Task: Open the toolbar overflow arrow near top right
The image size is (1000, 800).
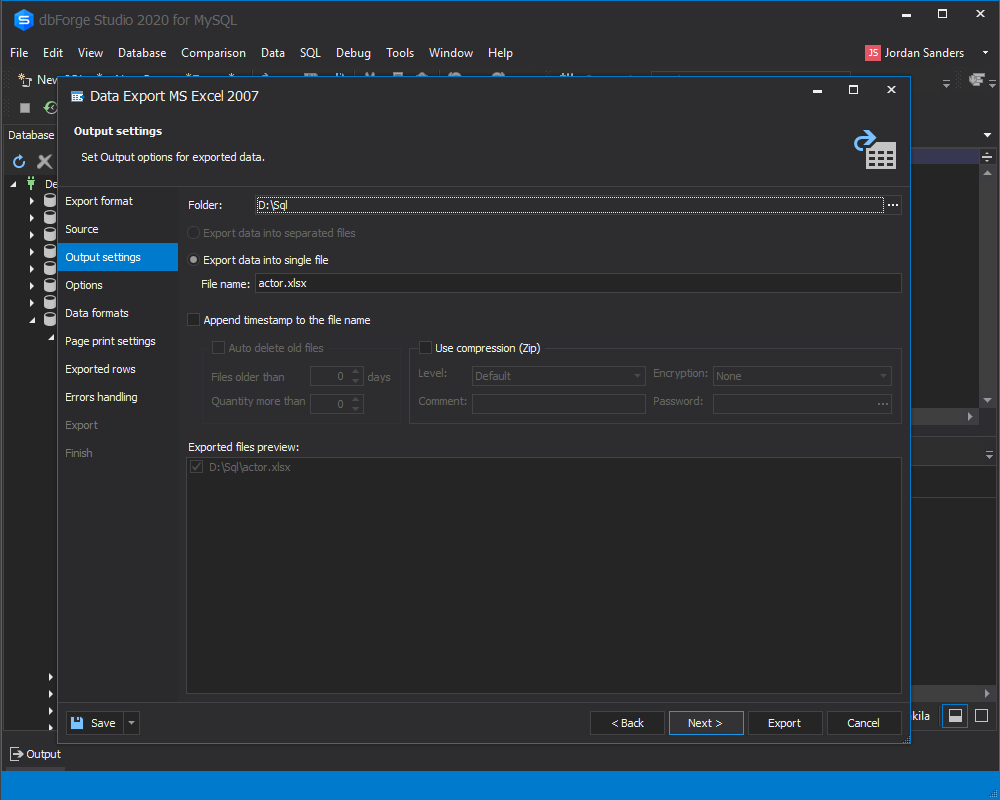Action: tap(946, 84)
